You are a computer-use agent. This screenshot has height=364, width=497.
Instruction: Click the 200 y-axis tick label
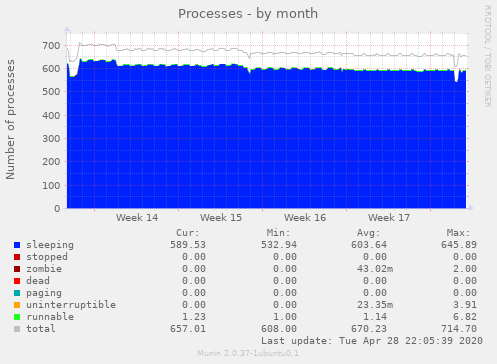click(51, 162)
